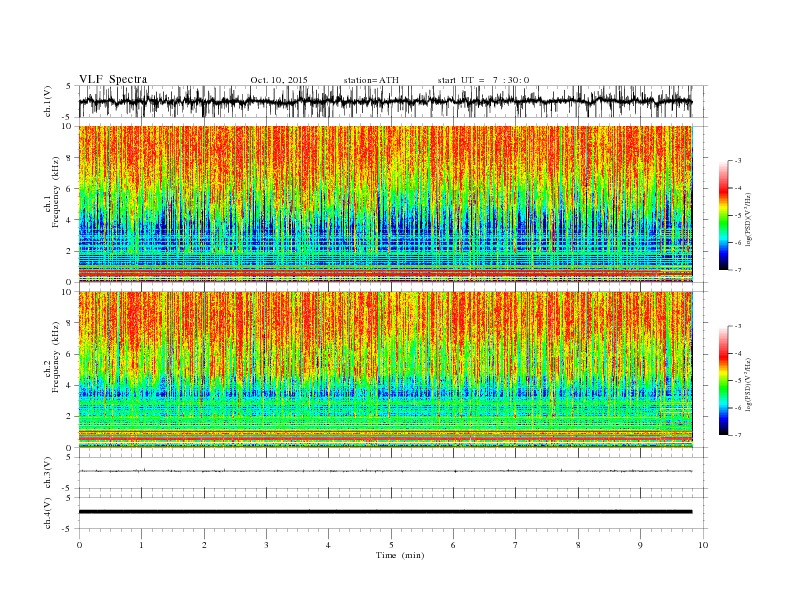
Task: Click the thick ch.4 voltage trace
Action: [385, 512]
